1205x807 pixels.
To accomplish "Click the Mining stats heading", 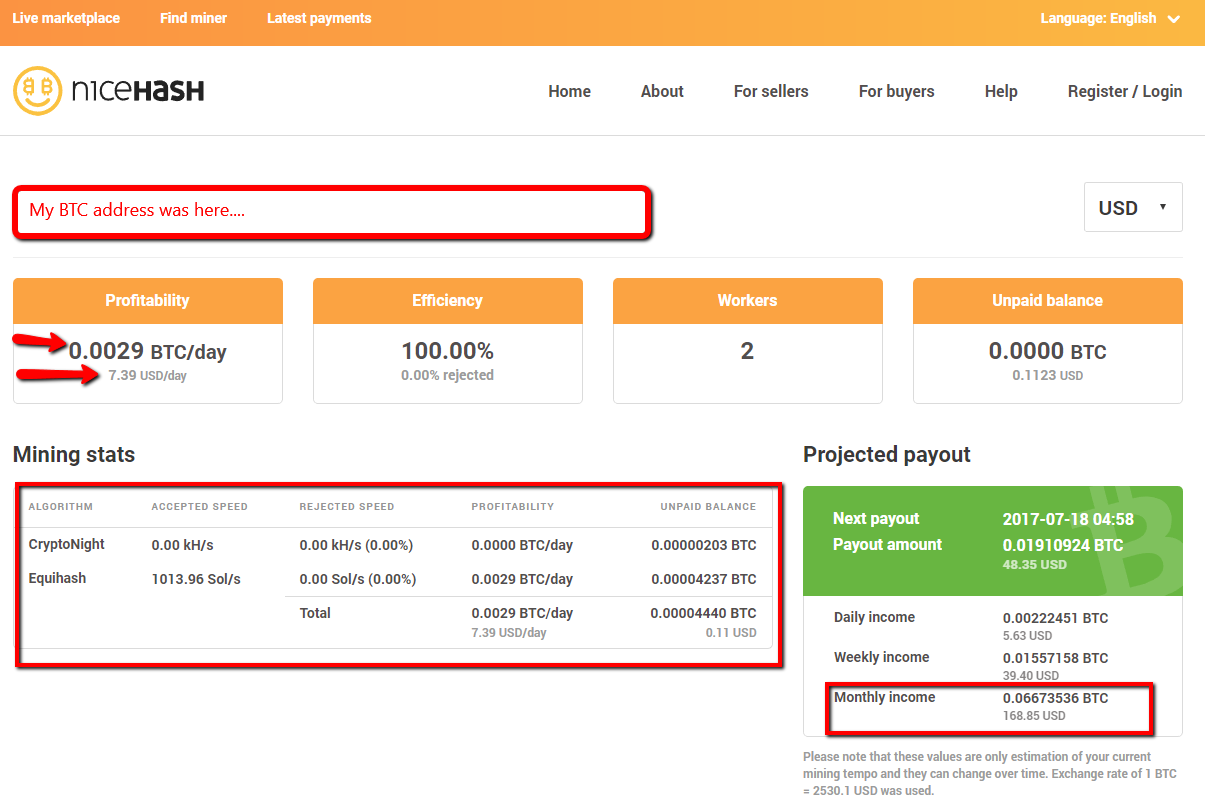I will (74, 455).
